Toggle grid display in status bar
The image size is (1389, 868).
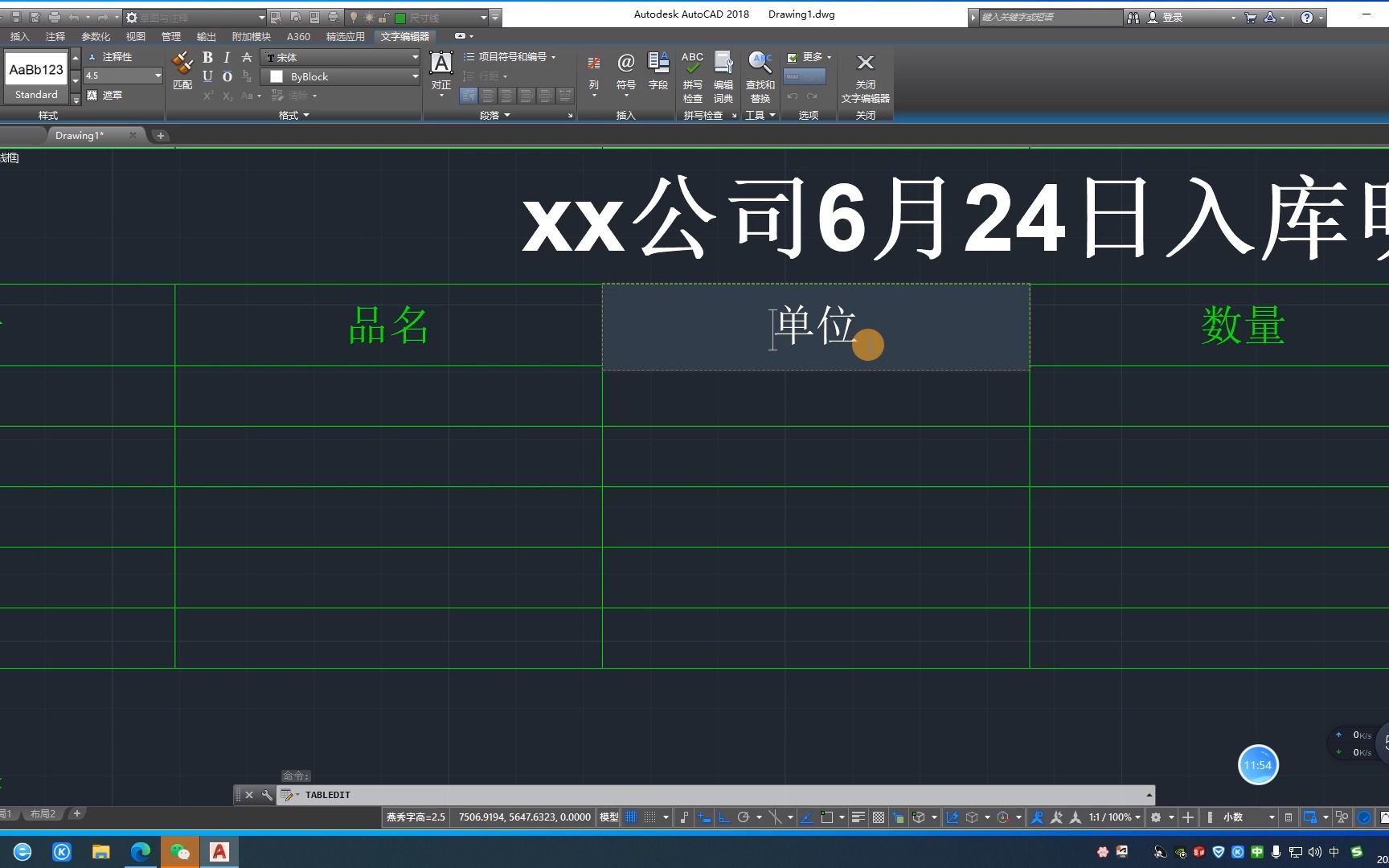click(x=631, y=817)
